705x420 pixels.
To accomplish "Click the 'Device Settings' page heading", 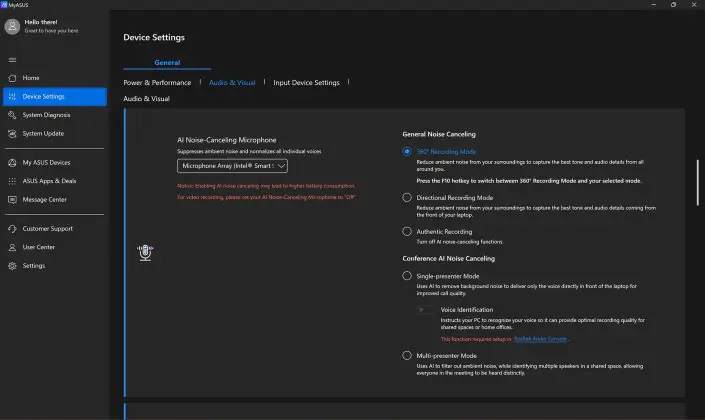I will pos(154,37).
